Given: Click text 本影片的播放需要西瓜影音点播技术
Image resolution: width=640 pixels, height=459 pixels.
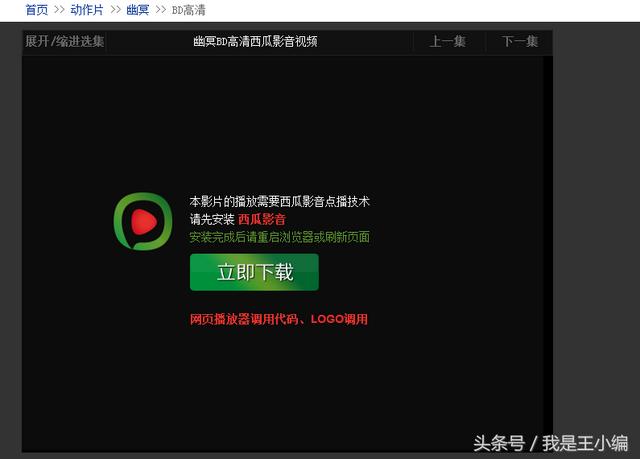Looking at the screenshot, I should [x=280, y=202].
